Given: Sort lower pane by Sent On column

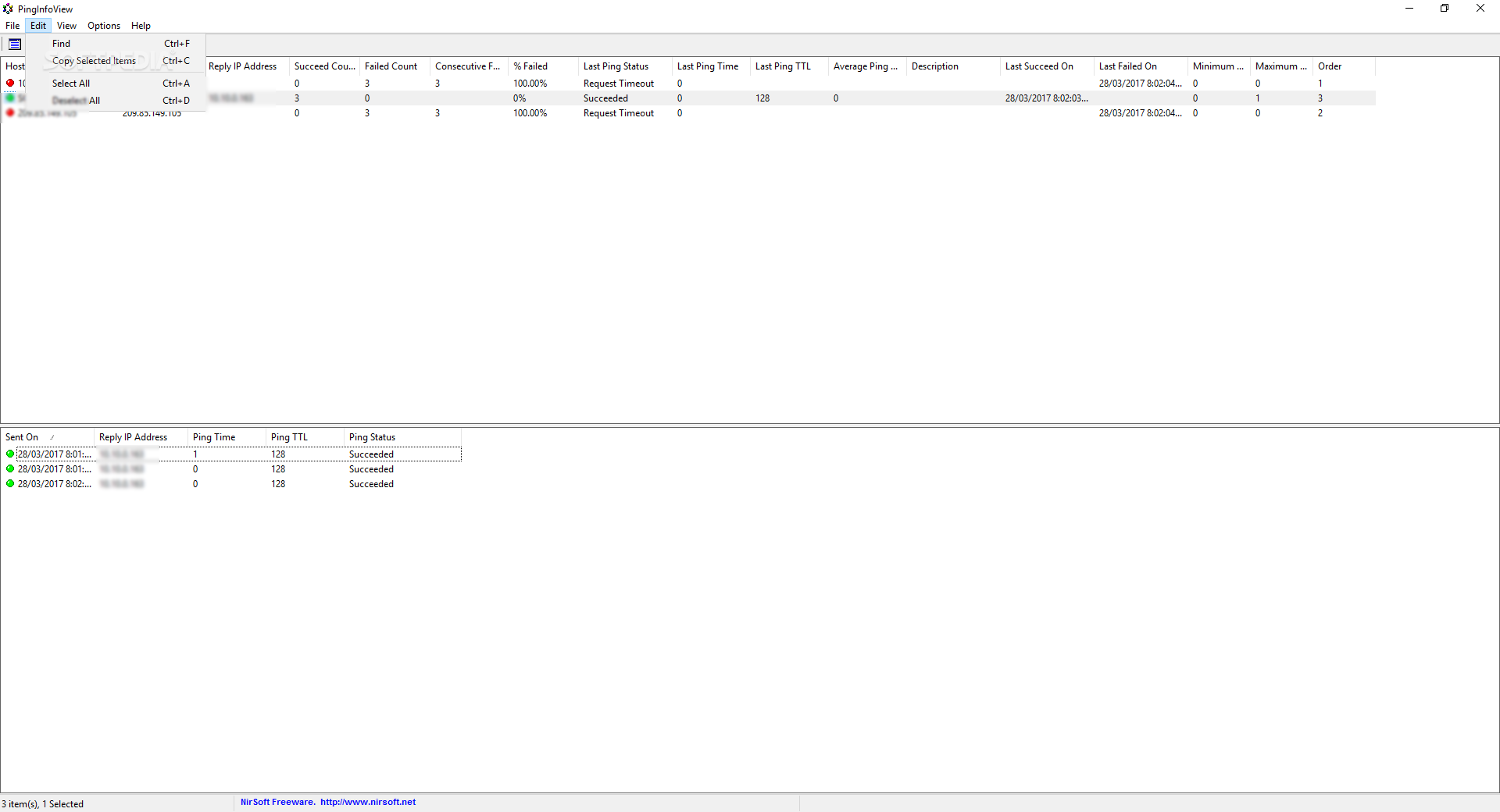Looking at the screenshot, I should point(47,437).
